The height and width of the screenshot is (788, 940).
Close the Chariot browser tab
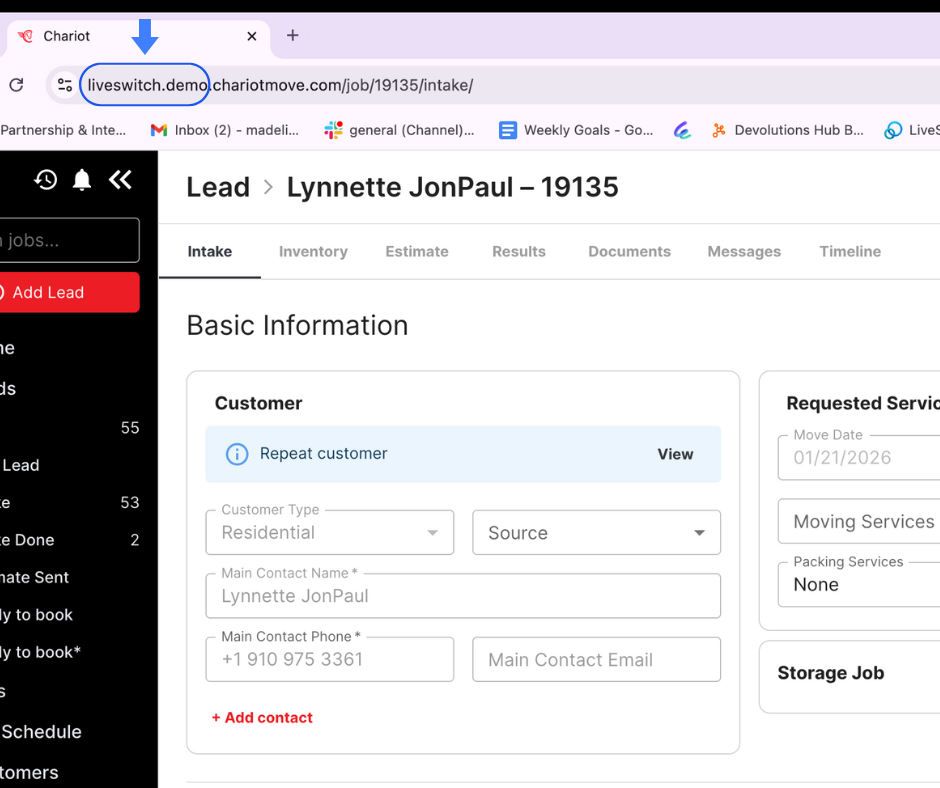point(252,36)
